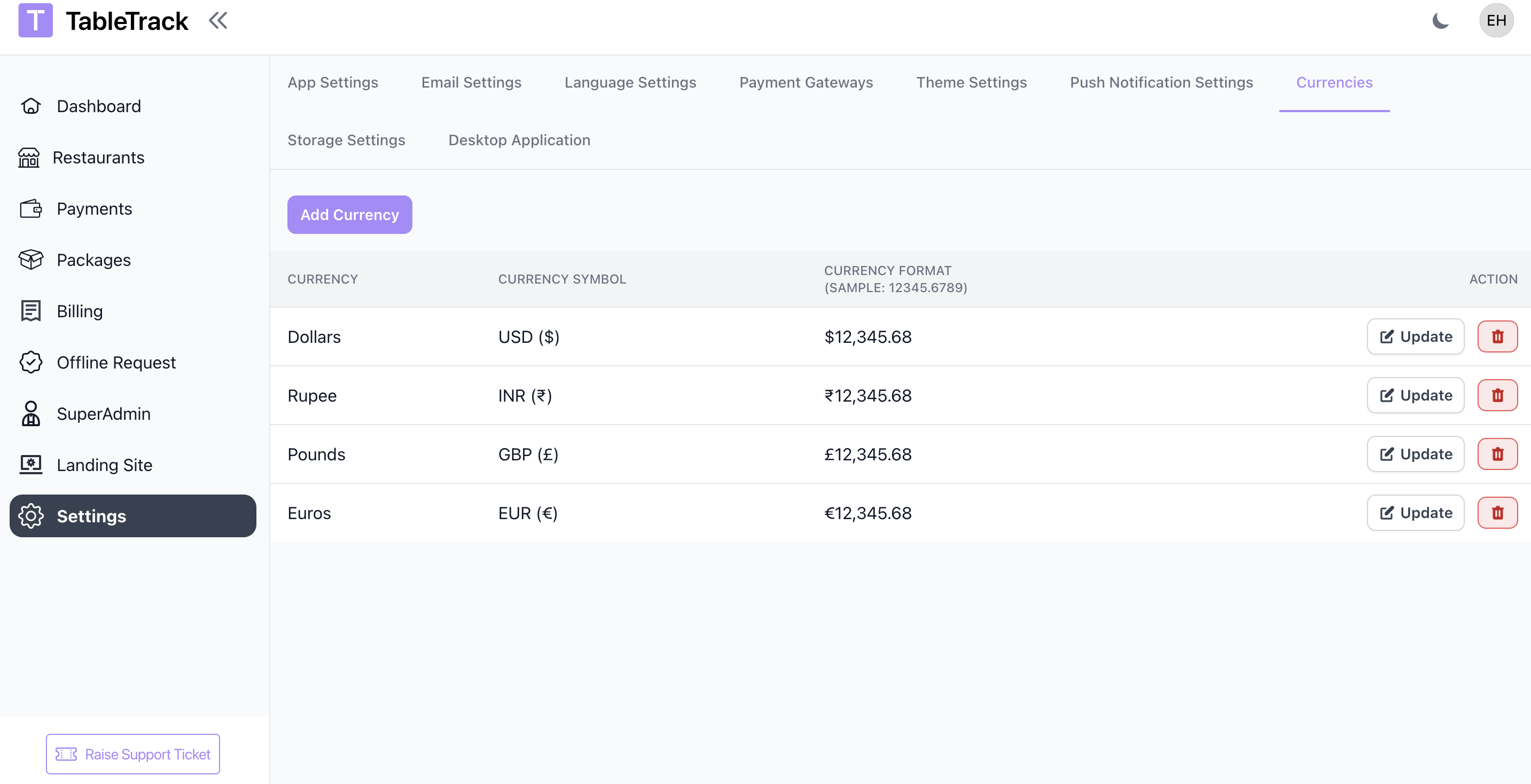Update the Euros currency entry
Image resolution: width=1531 pixels, height=784 pixels.
click(1415, 513)
